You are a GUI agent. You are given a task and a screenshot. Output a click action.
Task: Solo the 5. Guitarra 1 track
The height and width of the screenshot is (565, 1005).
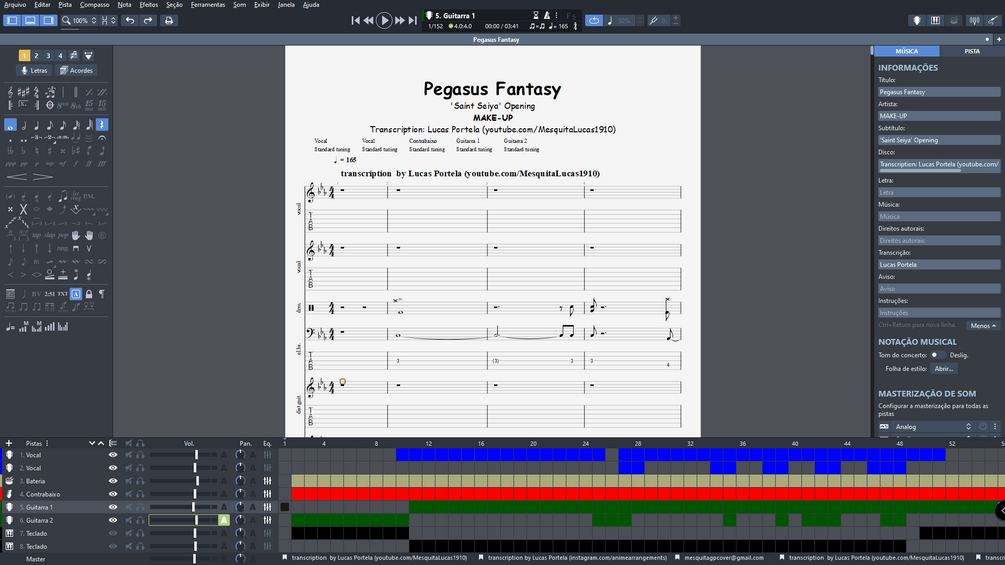pyautogui.click(x=140, y=507)
